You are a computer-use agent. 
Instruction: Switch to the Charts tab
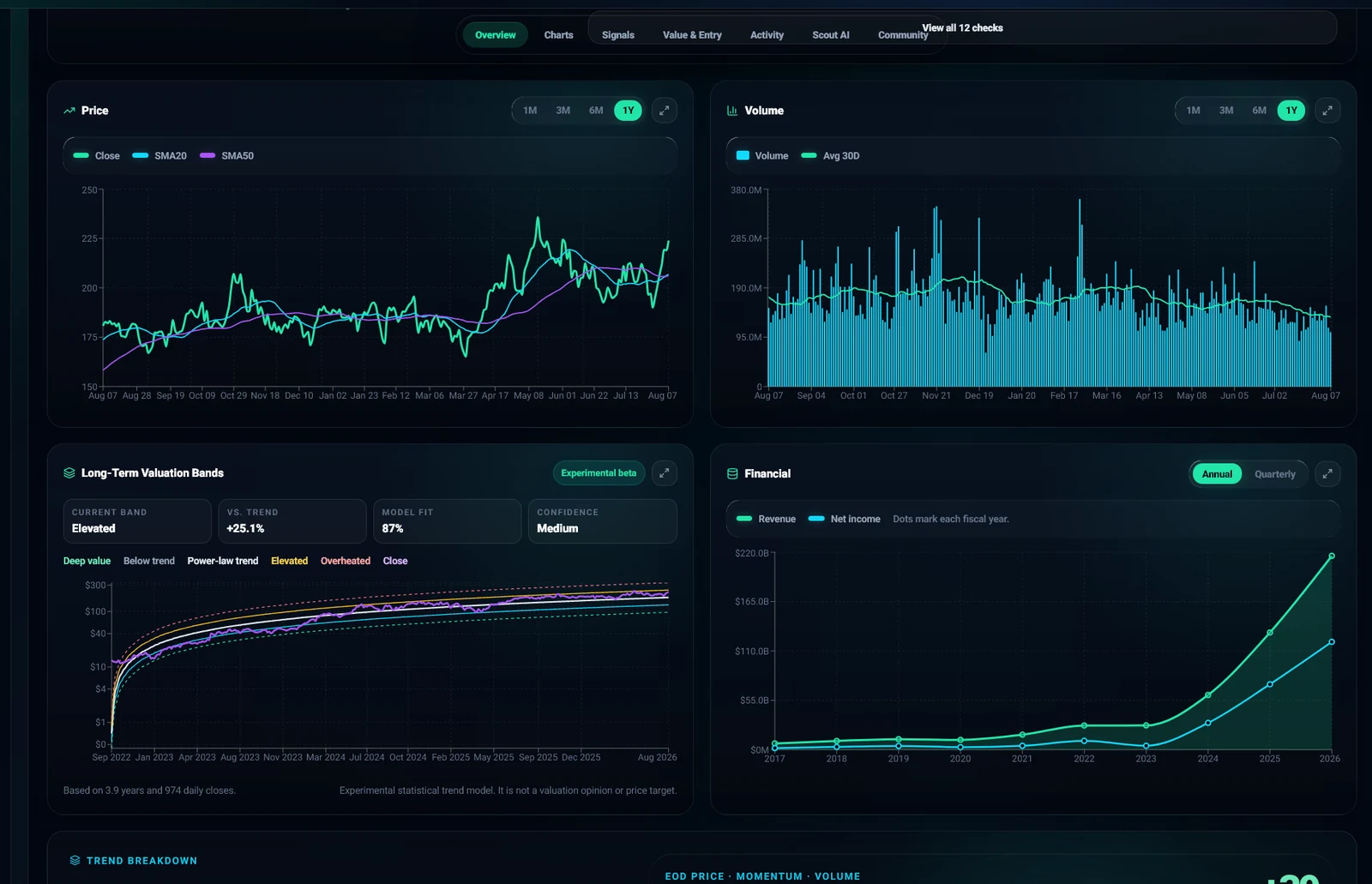coord(558,35)
